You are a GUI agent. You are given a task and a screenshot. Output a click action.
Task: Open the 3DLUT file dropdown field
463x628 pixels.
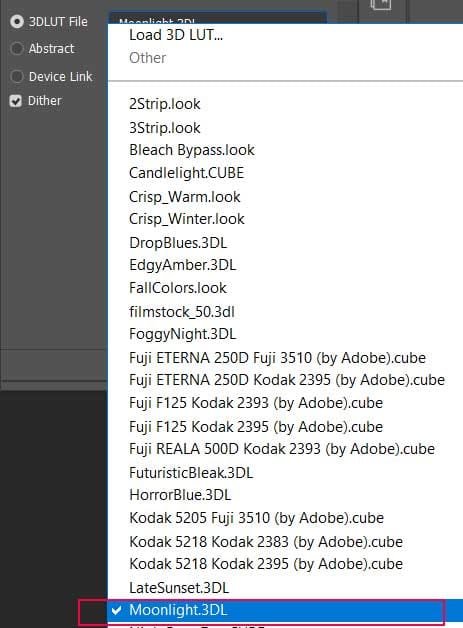coord(217,18)
